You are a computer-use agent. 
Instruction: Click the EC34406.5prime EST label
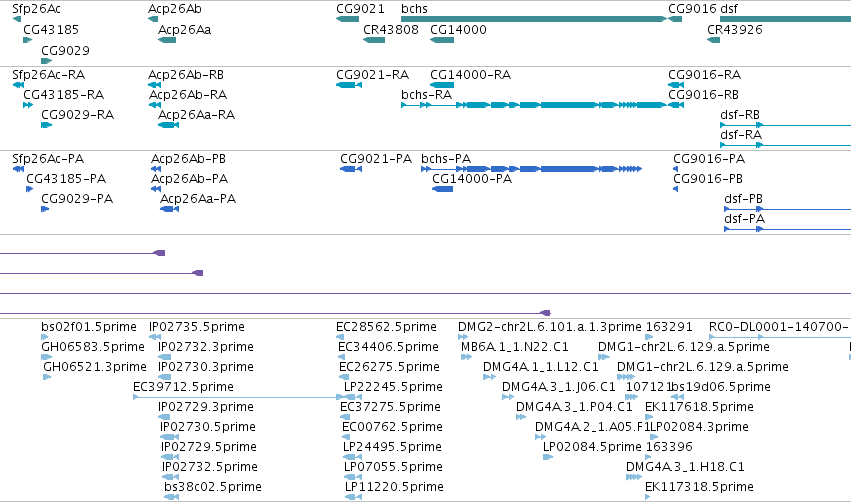(388, 347)
